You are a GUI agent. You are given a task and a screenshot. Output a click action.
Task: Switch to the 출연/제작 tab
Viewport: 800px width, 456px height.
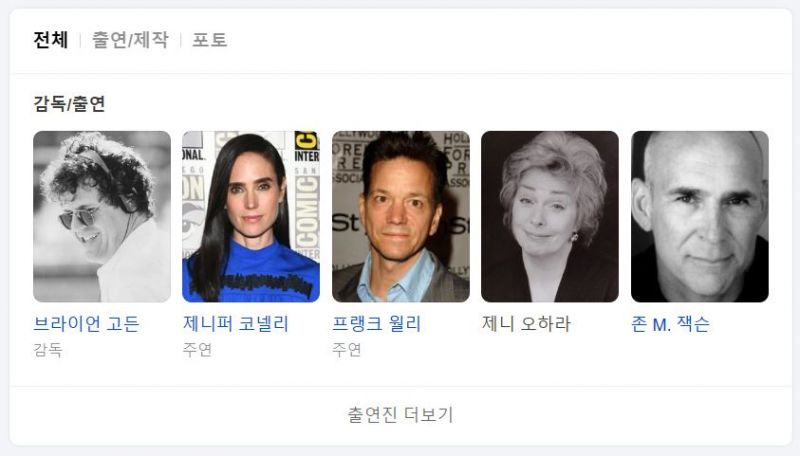pos(130,40)
